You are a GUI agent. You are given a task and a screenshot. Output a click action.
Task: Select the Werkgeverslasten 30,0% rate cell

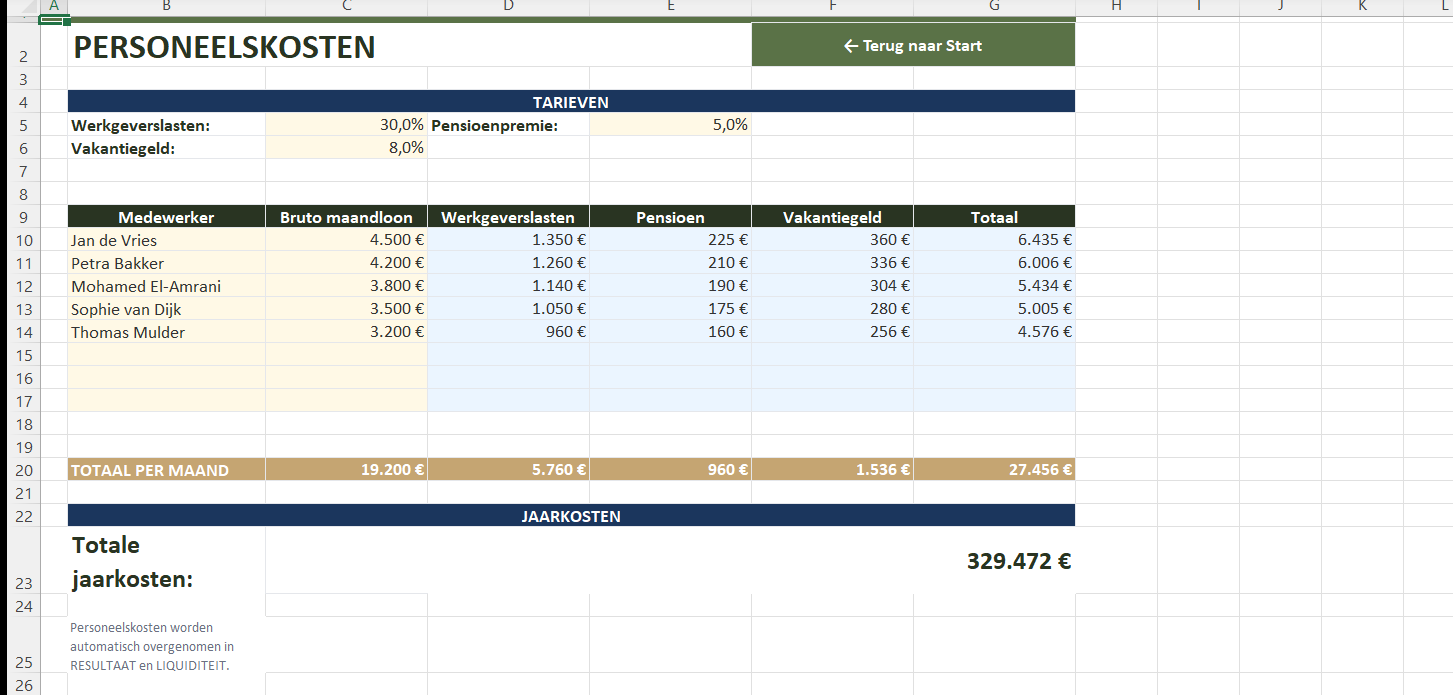(x=346, y=125)
